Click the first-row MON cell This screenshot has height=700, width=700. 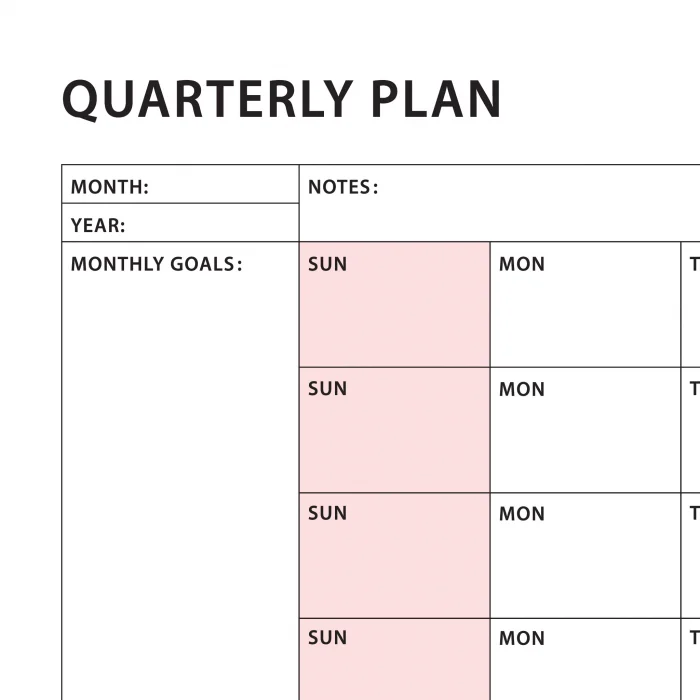coord(585,312)
